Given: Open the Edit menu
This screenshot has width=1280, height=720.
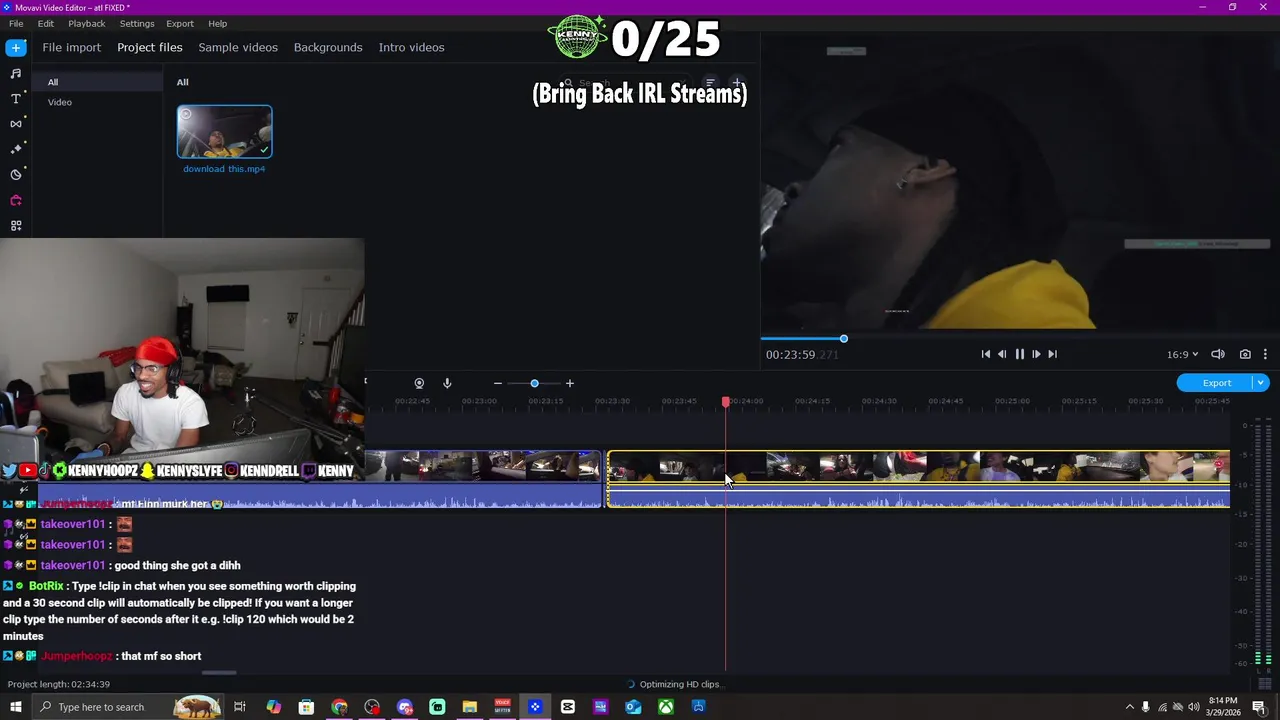Looking at the screenshot, I should pos(46,23).
